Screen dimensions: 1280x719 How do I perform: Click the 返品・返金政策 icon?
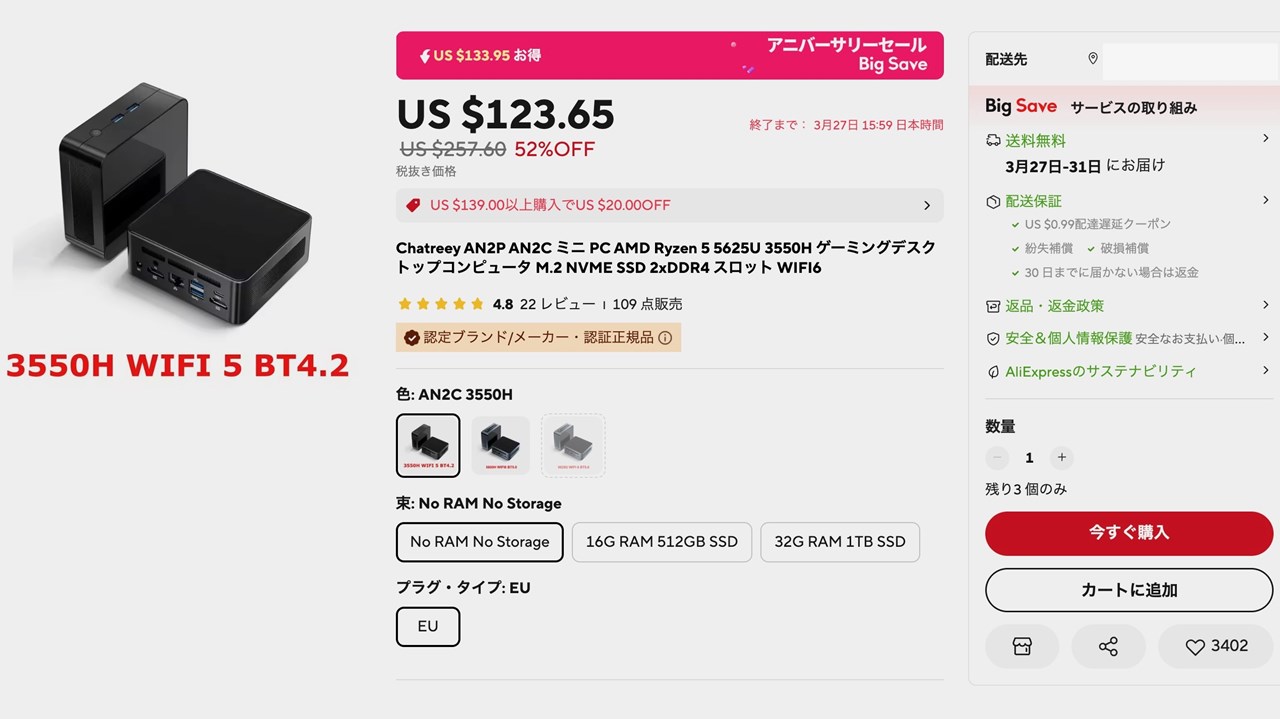(x=992, y=306)
